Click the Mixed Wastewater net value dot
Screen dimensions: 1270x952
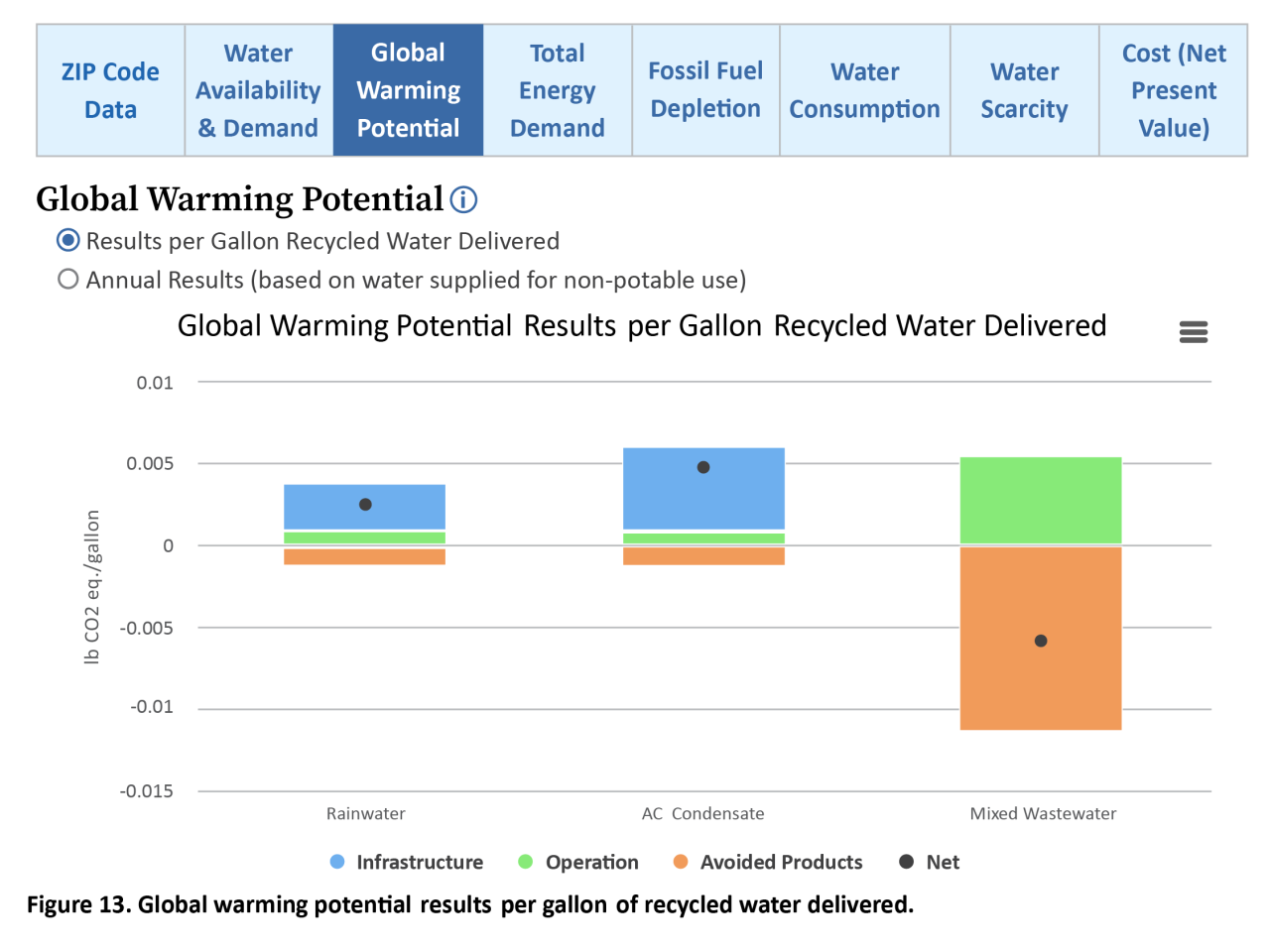click(1041, 641)
